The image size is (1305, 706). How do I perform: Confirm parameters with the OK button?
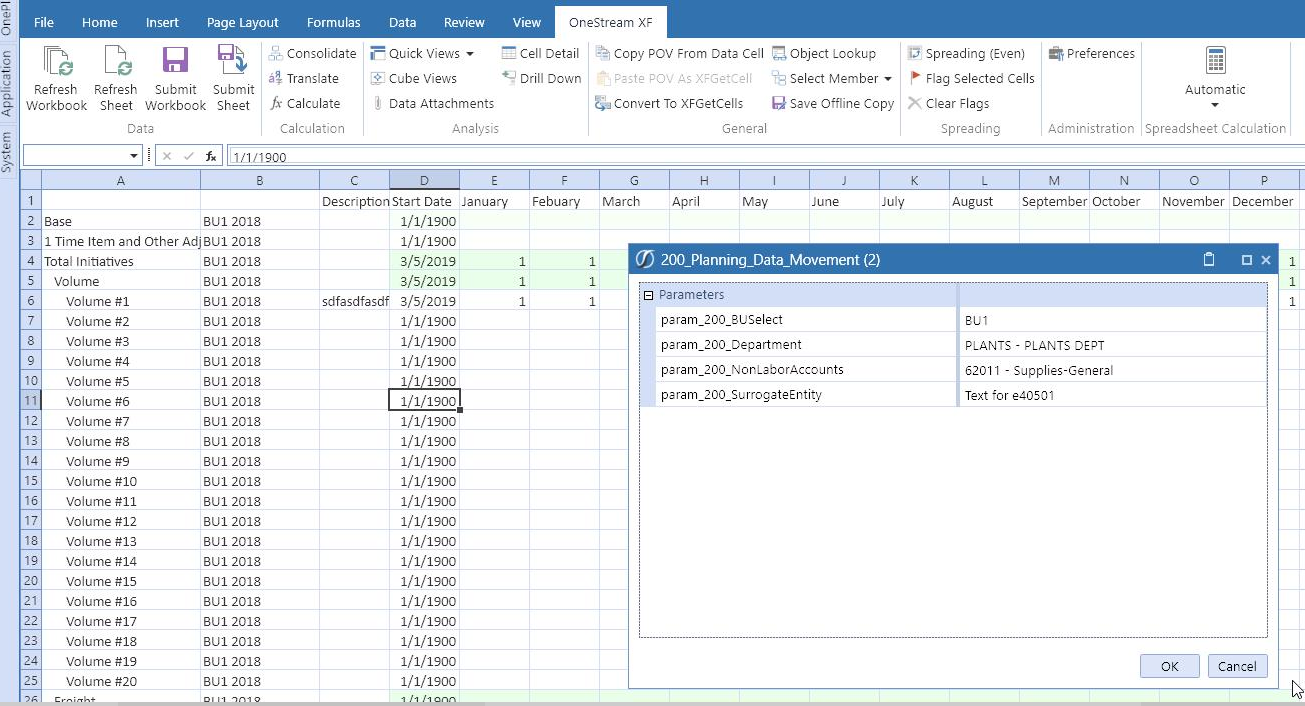coord(1169,665)
